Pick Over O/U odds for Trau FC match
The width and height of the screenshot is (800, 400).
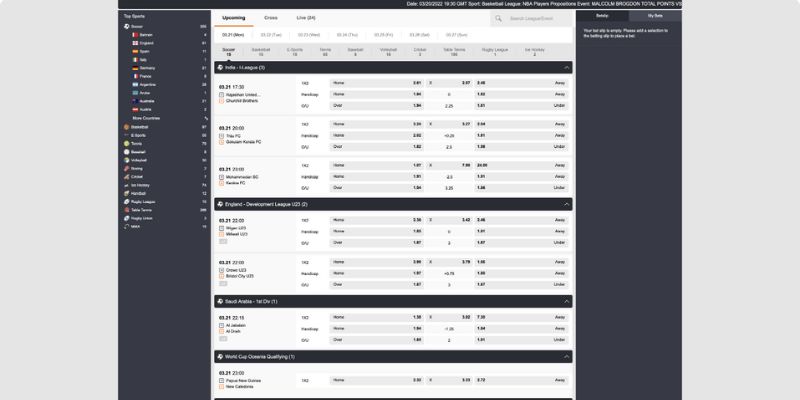click(x=377, y=146)
